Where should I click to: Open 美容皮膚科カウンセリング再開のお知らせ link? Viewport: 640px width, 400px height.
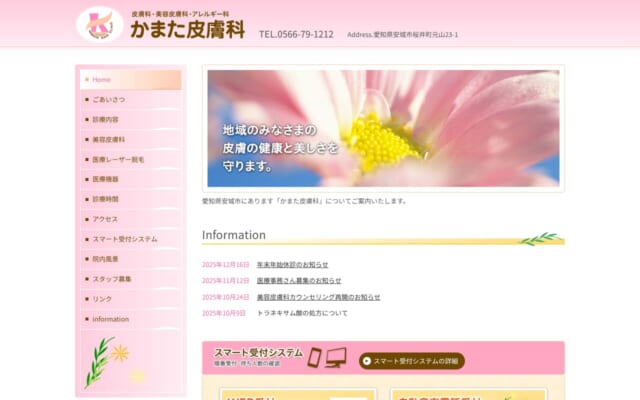[318, 297]
